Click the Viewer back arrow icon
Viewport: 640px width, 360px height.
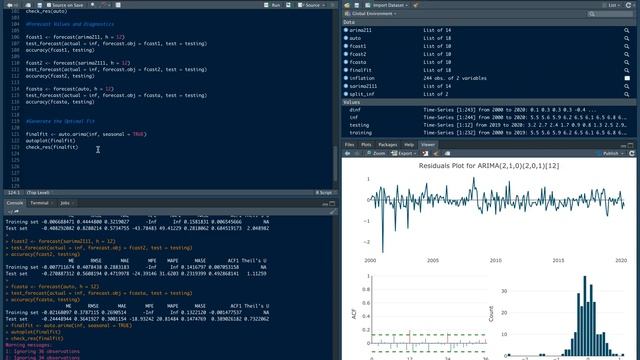(x=347, y=153)
